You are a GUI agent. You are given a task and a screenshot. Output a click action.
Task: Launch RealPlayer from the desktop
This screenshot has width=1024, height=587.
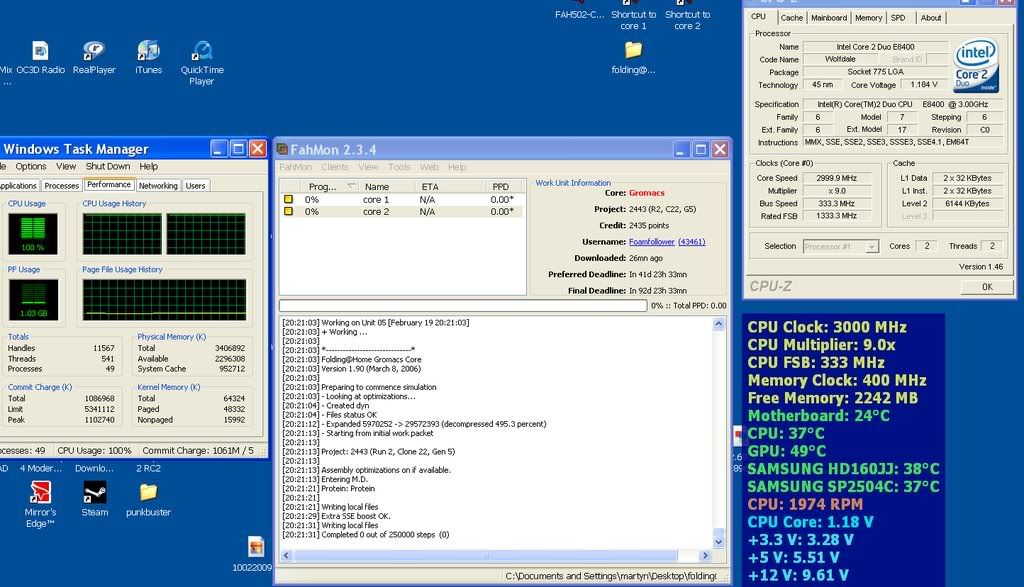94,57
